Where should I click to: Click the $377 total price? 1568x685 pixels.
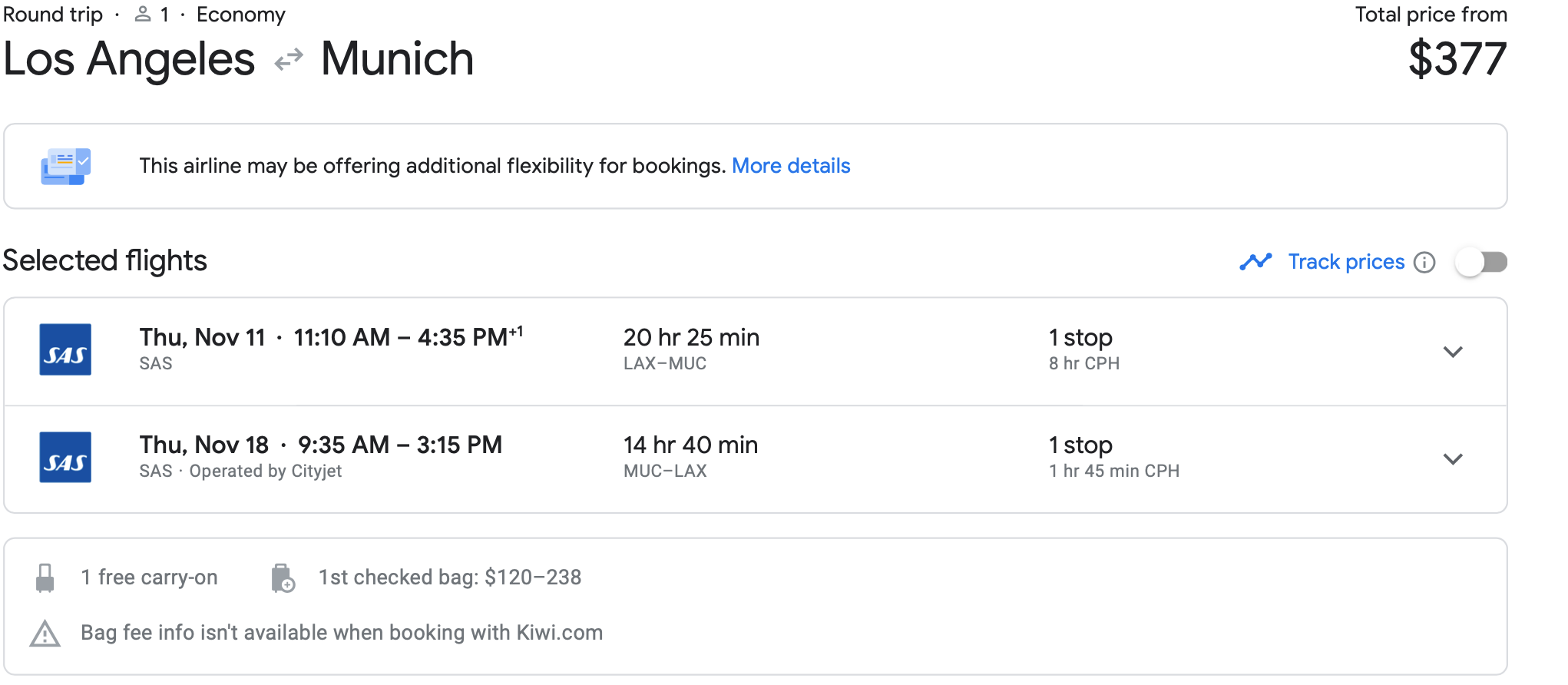[x=1457, y=59]
